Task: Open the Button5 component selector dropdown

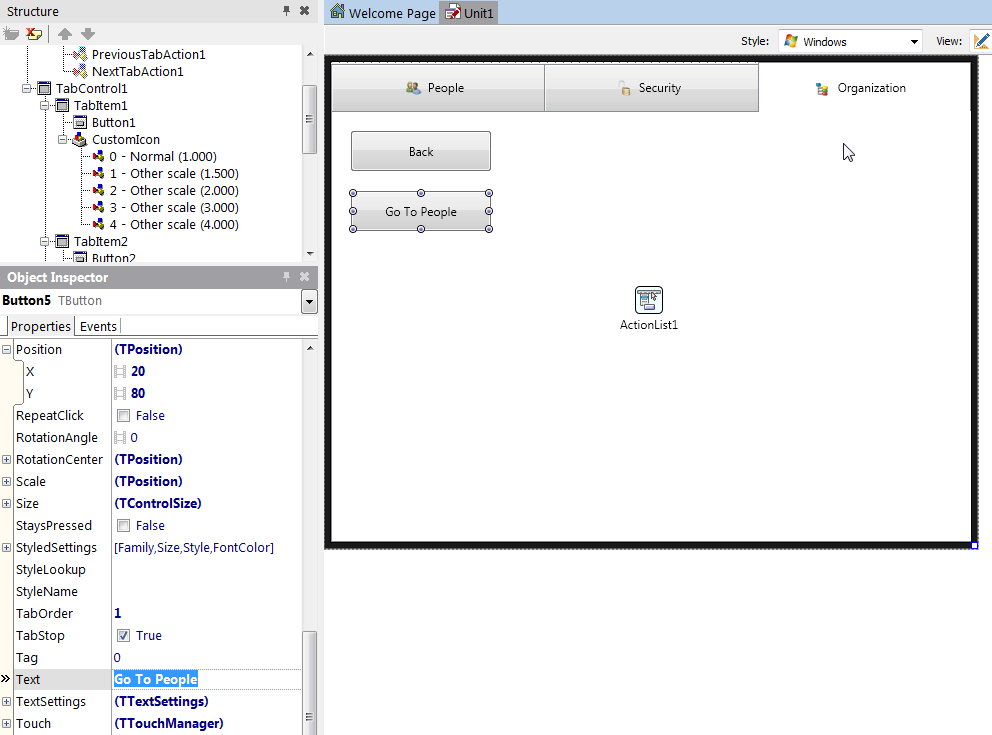Action: click(309, 301)
